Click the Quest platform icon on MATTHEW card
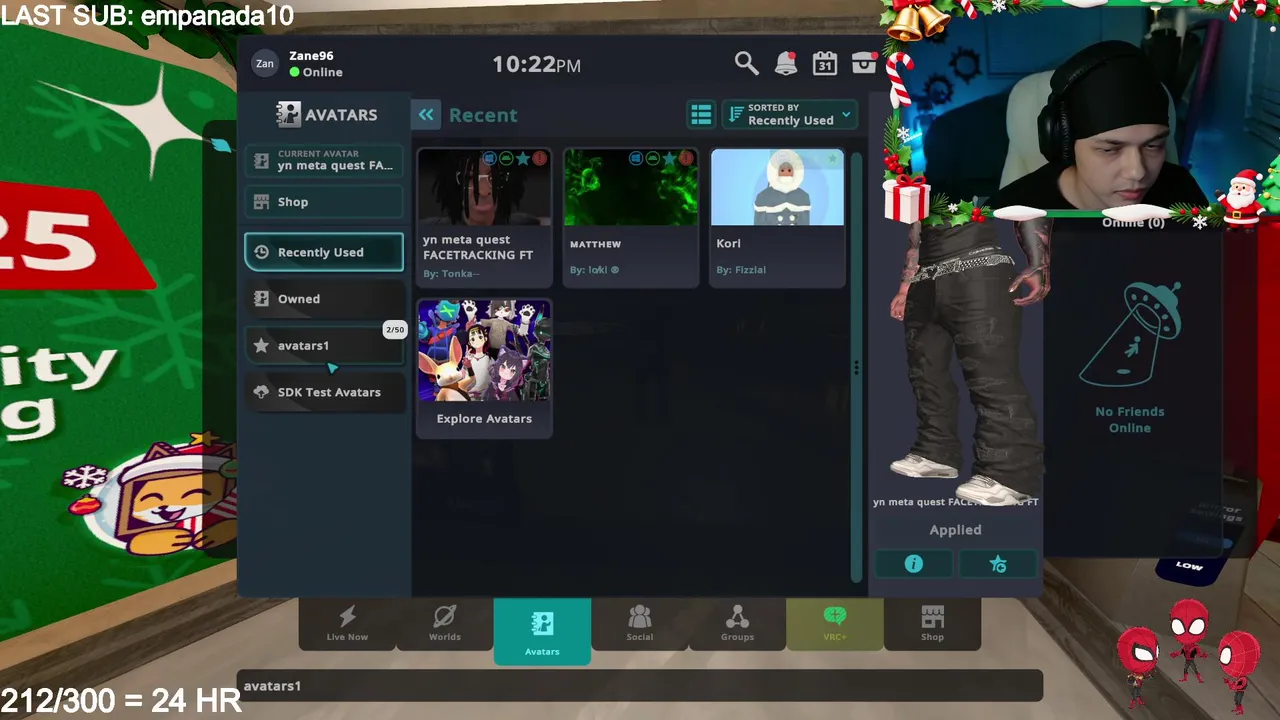 tap(652, 159)
